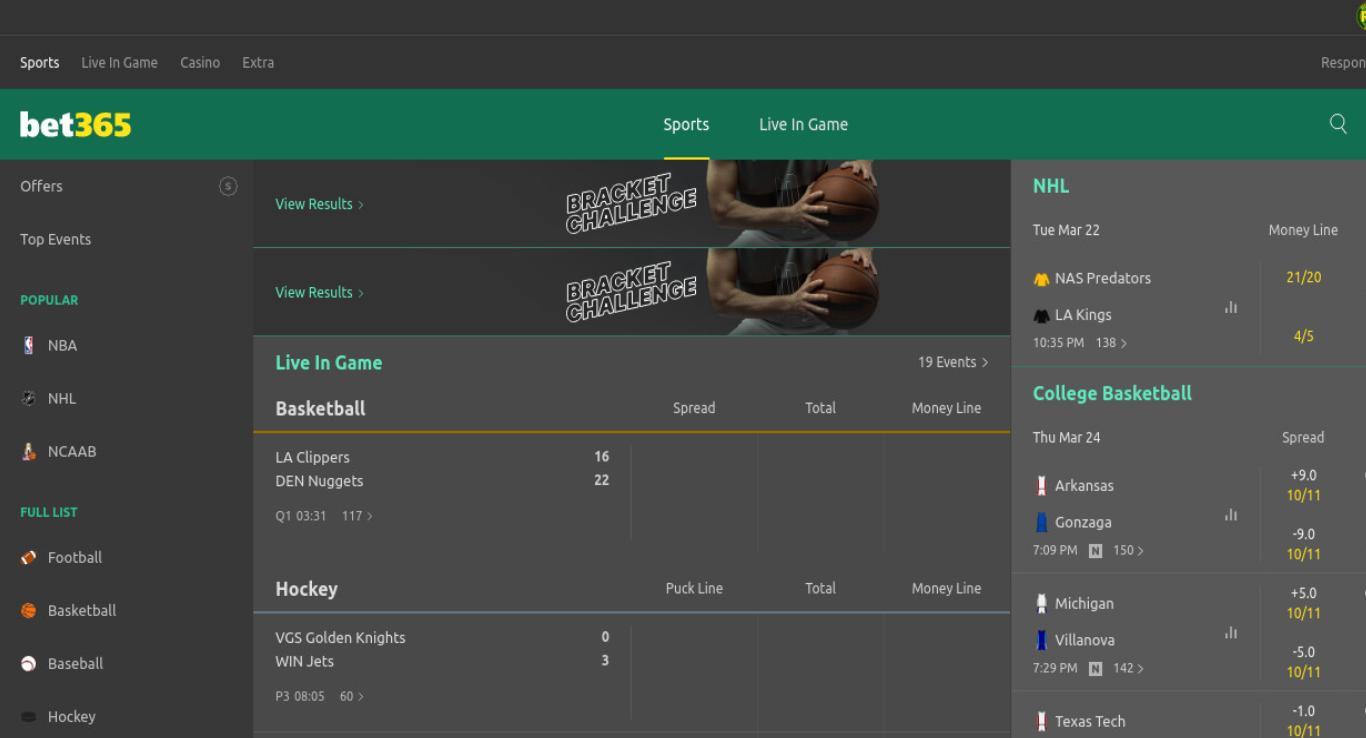The image size is (1366, 738).
Task: Expand 150 markets for Arkansas vs Gonzaga
Action: coord(1128,550)
